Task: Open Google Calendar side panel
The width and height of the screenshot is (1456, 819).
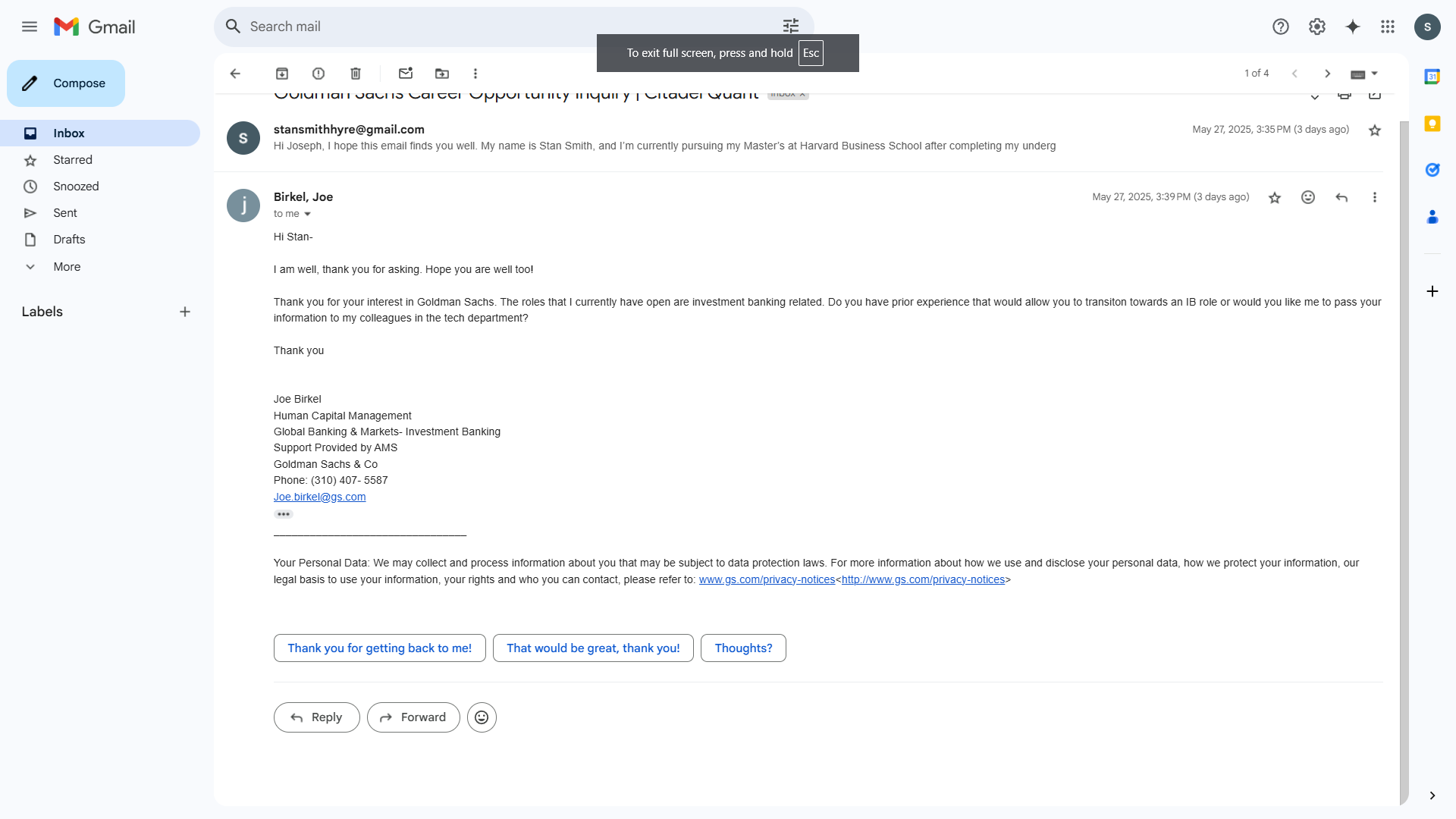Action: (1432, 77)
